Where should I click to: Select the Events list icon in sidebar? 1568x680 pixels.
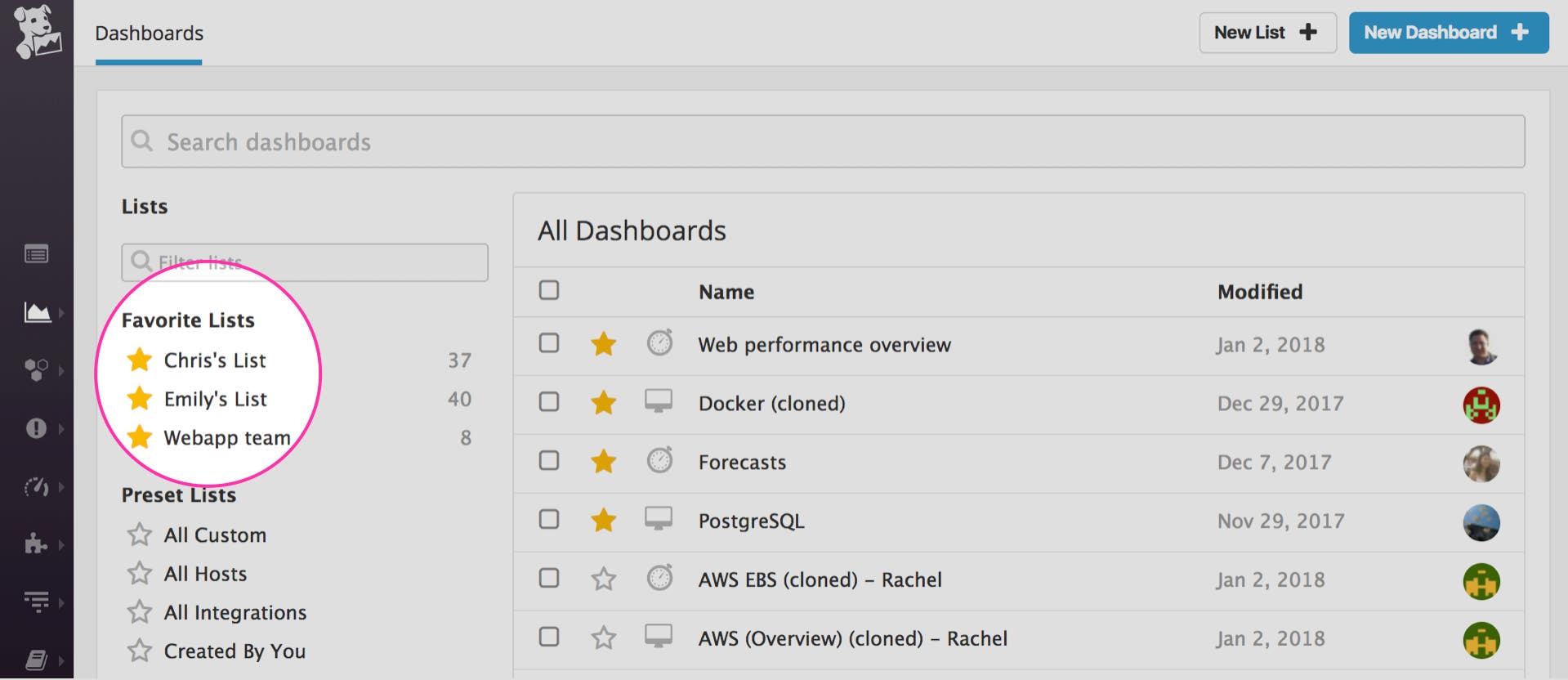click(36, 254)
